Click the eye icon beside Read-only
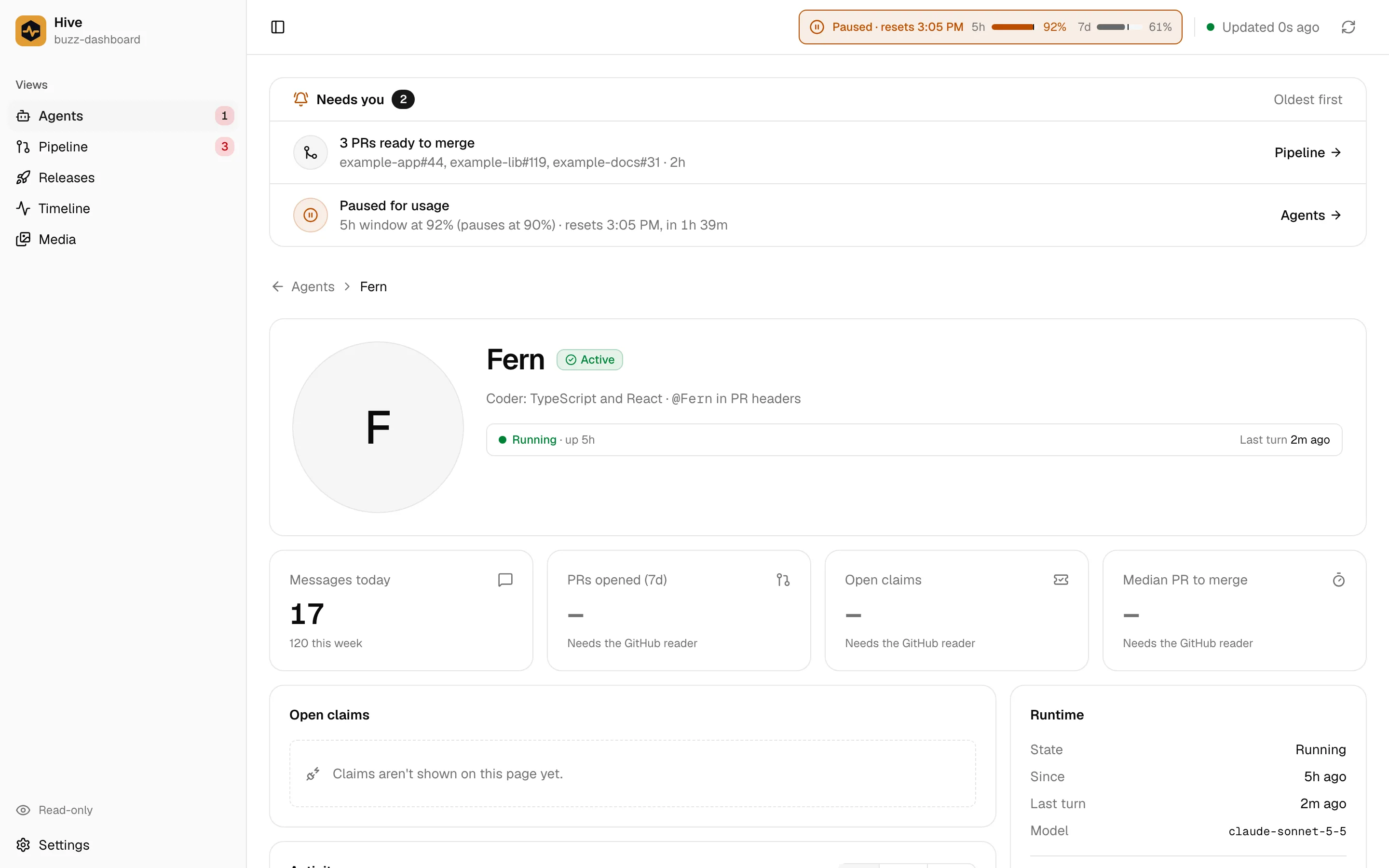Viewport: 1389px width, 868px height. (23, 810)
